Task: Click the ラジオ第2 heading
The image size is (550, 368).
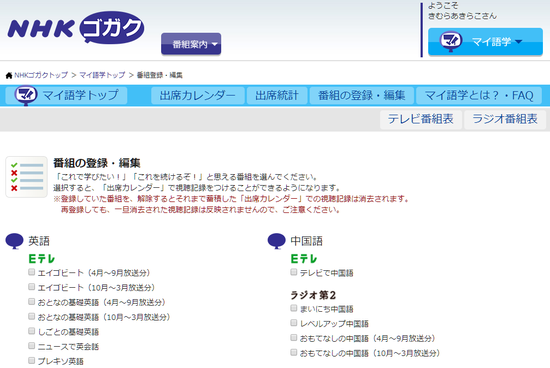Action: [x=313, y=295]
